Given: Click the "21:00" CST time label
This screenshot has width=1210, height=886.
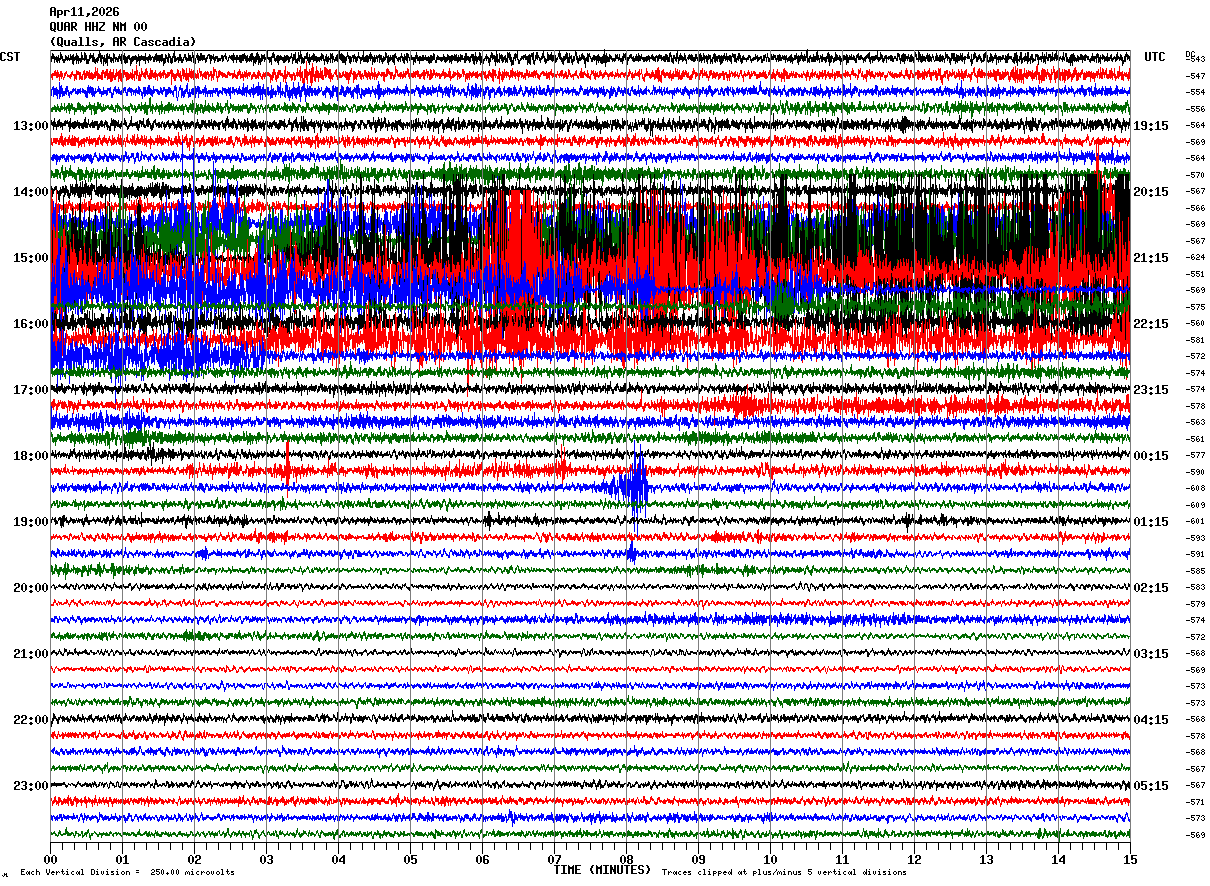Looking at the screenshot, I should coord(31,654).
